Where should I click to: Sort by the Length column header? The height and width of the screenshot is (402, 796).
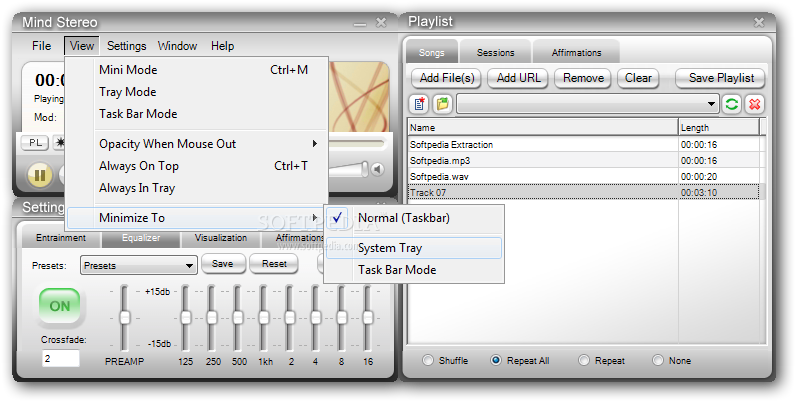tap(719, 127)
